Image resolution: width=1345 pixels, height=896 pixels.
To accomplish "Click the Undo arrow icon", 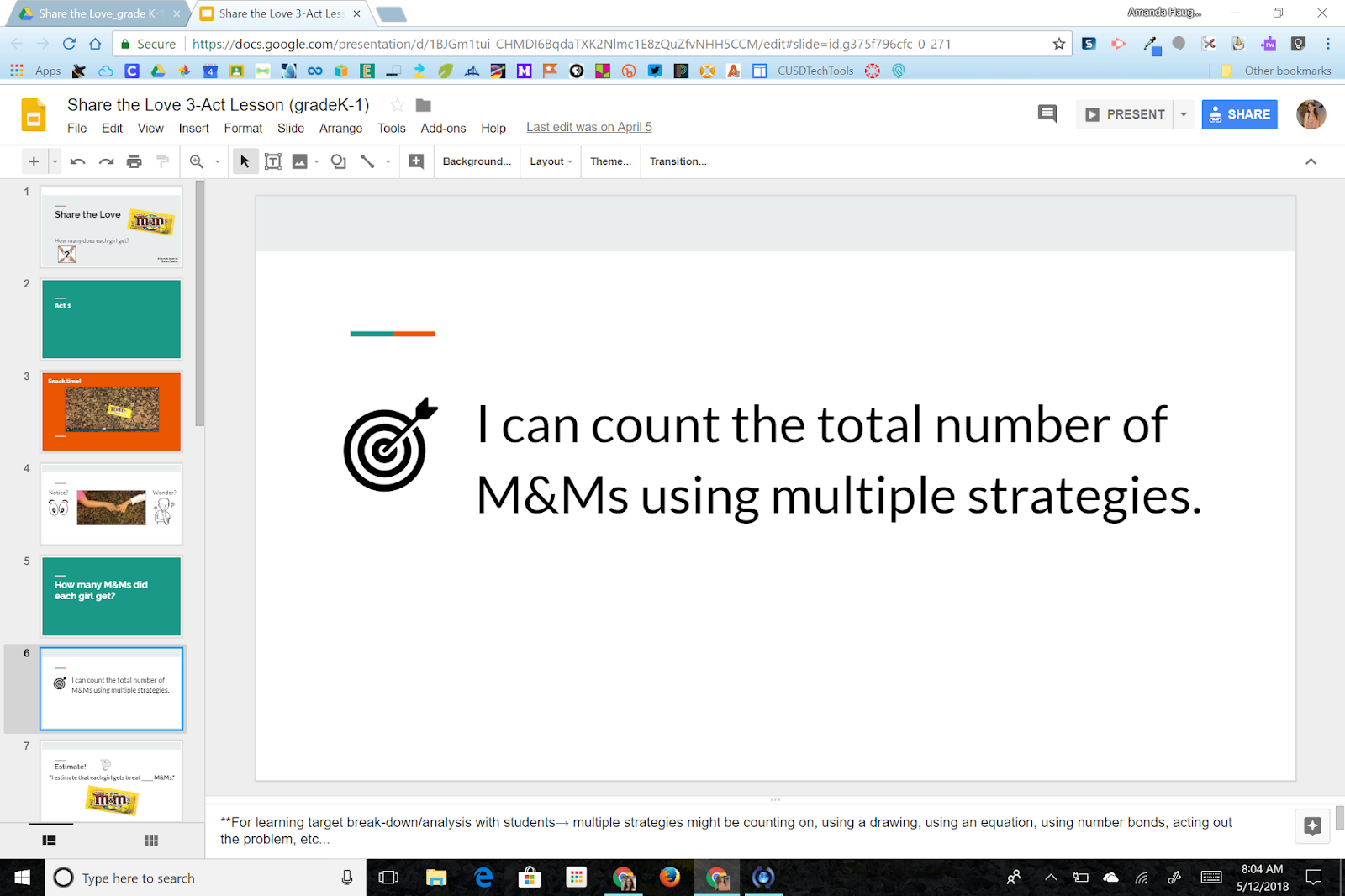I will (x=77, y=161).
